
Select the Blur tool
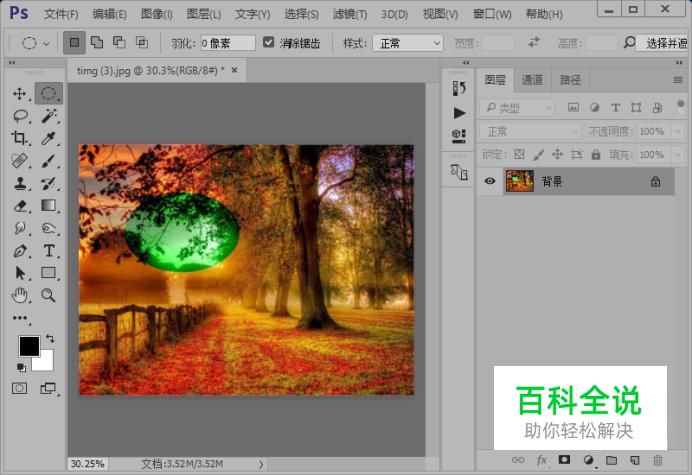19,228
